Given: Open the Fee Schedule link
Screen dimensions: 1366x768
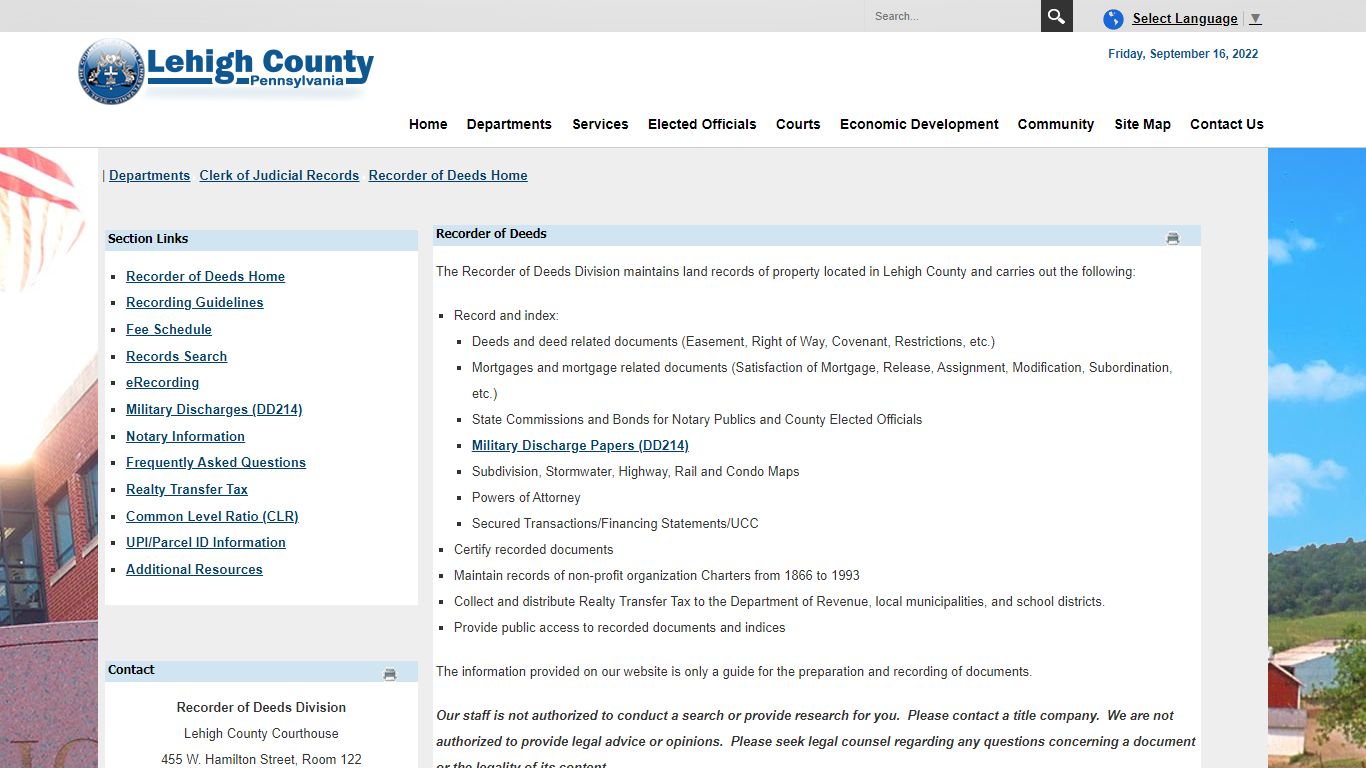Looking at the screenshot, I should pyautogui.click(x=169, y=329).
